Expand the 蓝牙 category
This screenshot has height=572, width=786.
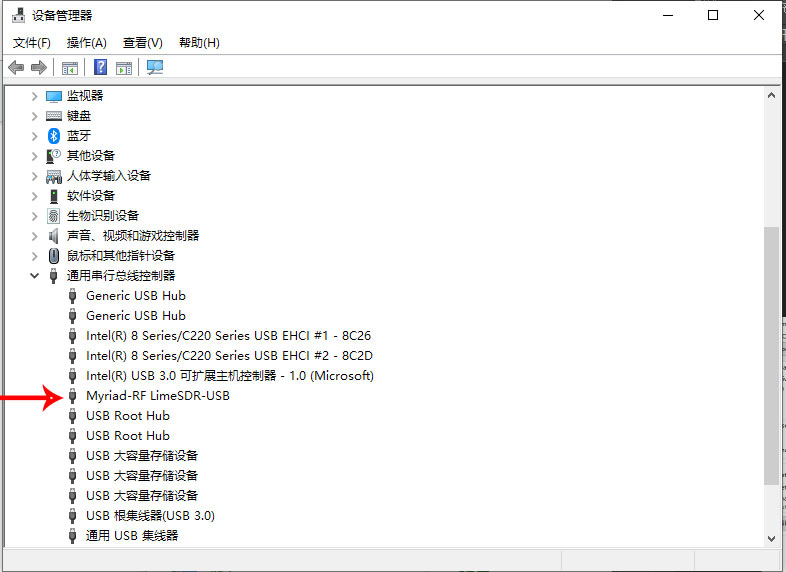coord(34,136)
